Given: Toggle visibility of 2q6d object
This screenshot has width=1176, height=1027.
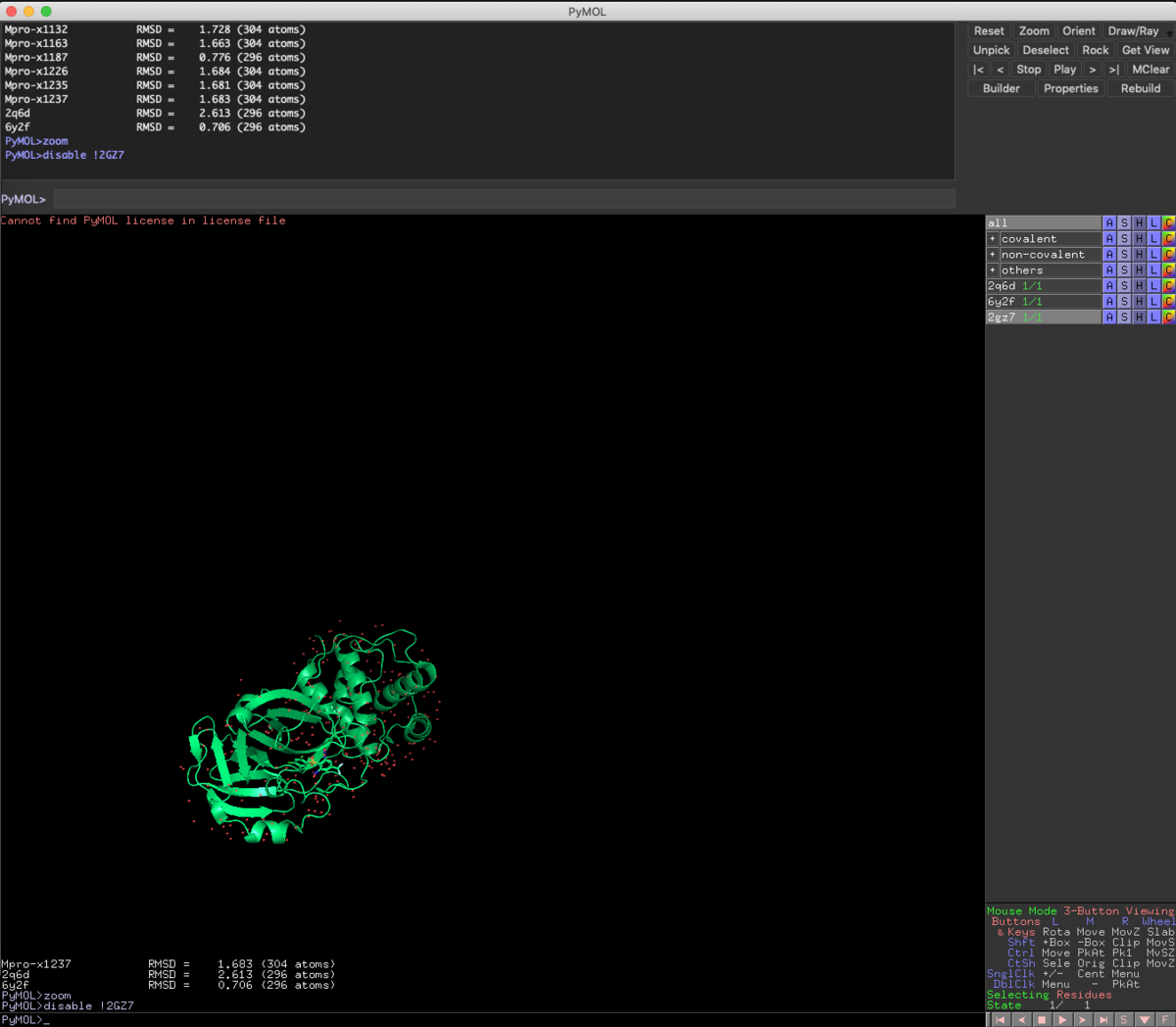Looking at the screenshot, I should [x=1043, y=286].
